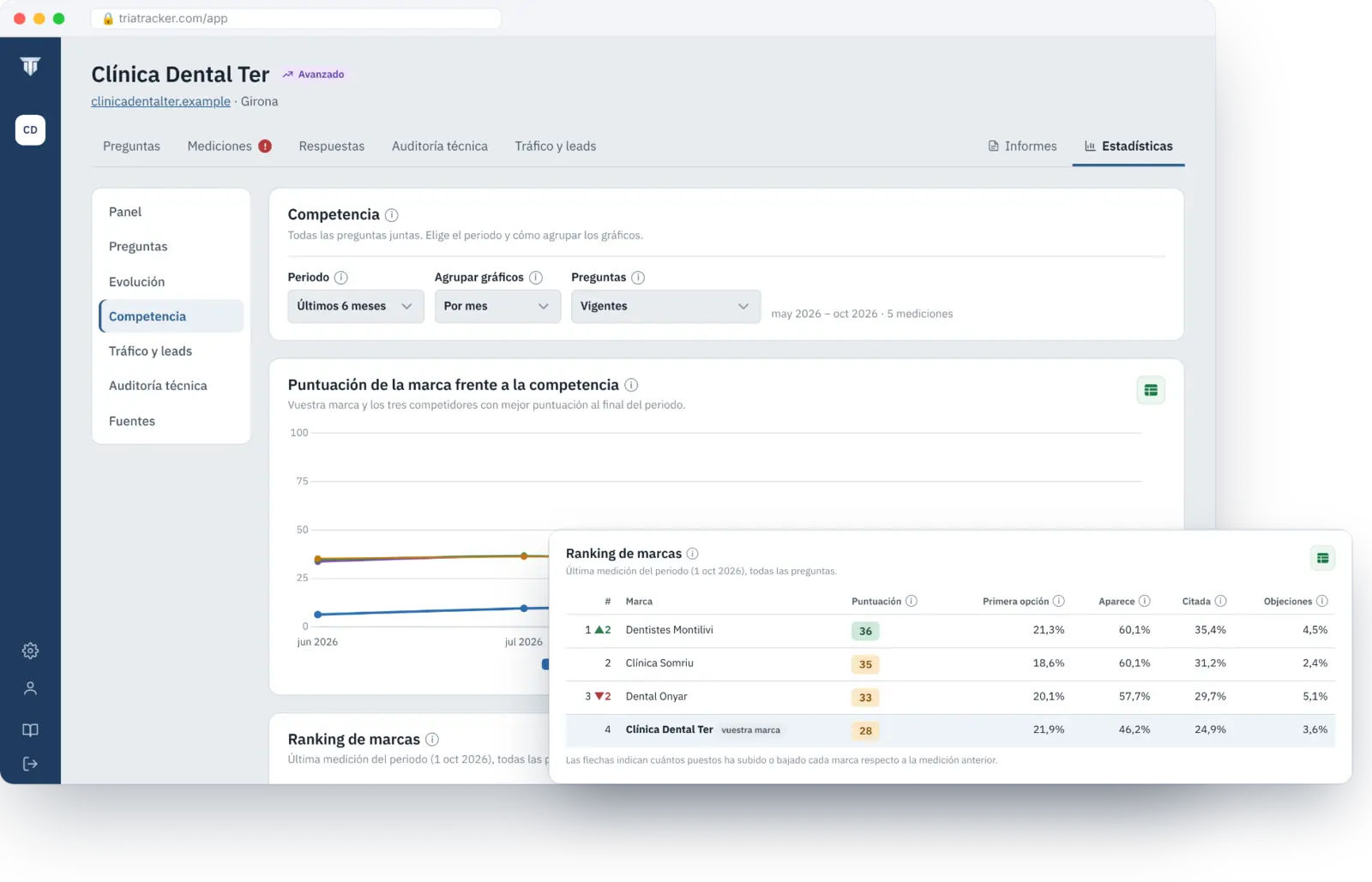Click the Triatracker logo in the sidebar

tap(30, 66)
